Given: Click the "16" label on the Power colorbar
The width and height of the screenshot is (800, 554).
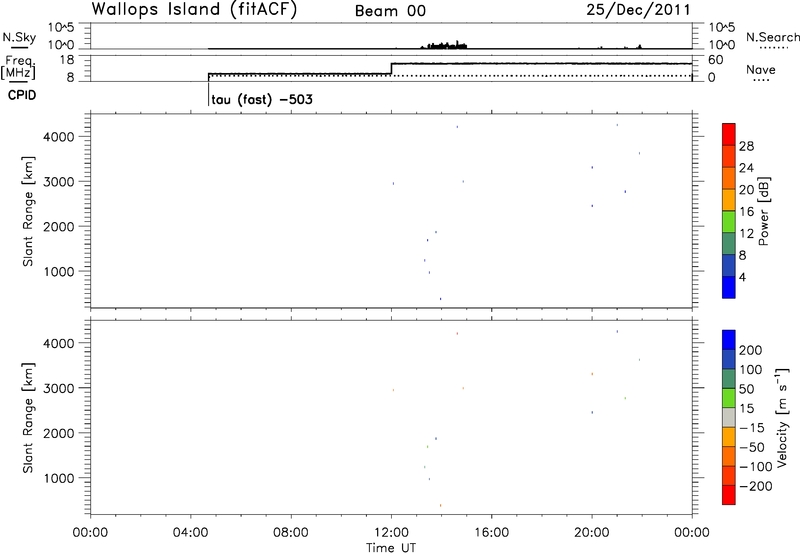Looking at the screenshot, I should (746, 212).
